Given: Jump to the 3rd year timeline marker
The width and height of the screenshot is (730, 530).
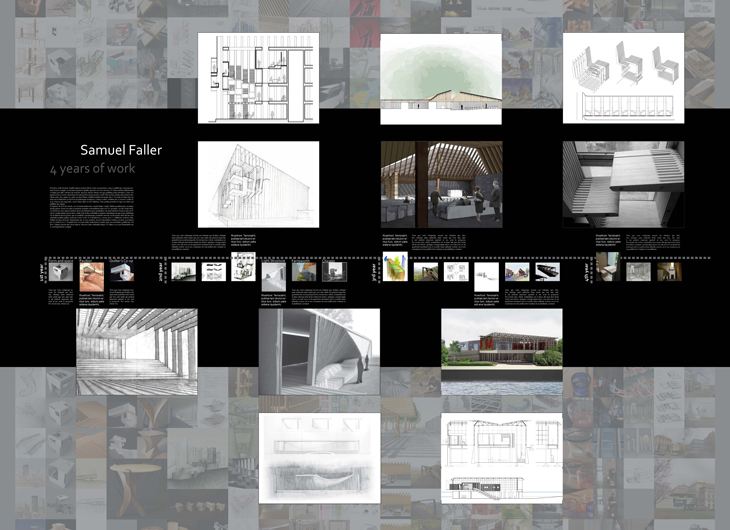Looking at the screenshot, I should tap(376, 271).
